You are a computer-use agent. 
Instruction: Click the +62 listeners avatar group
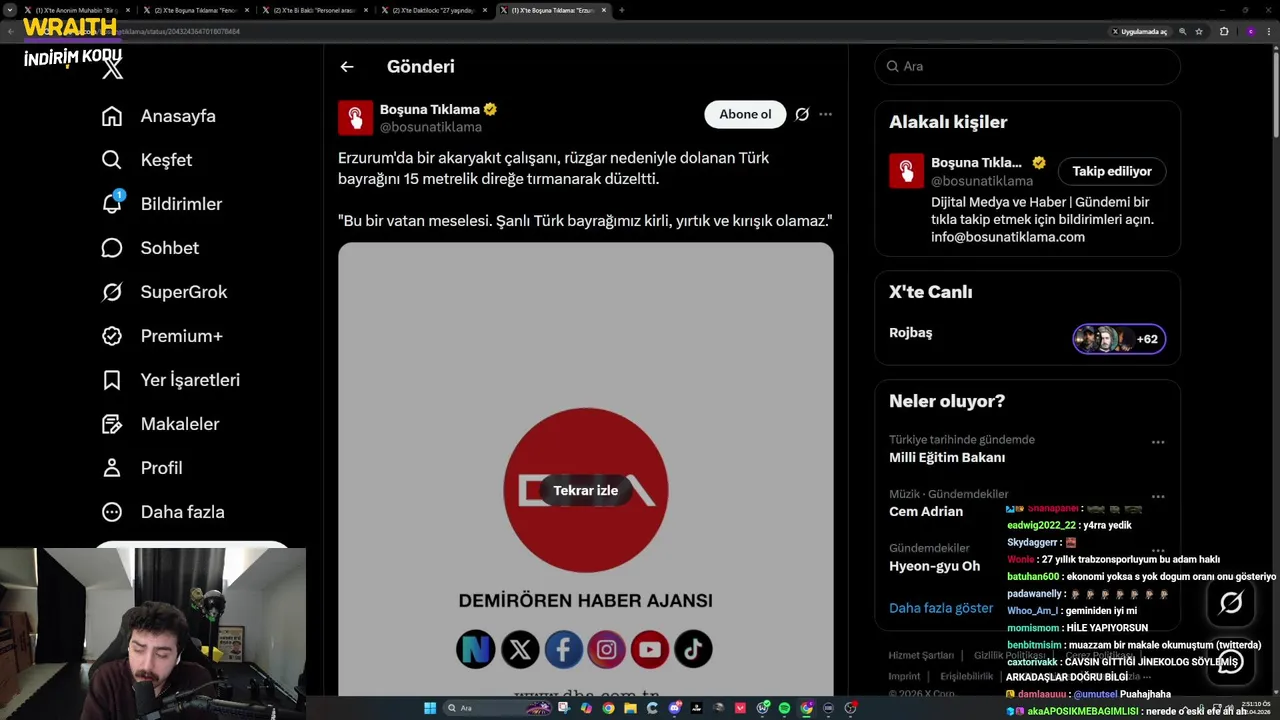[1119, 339]
